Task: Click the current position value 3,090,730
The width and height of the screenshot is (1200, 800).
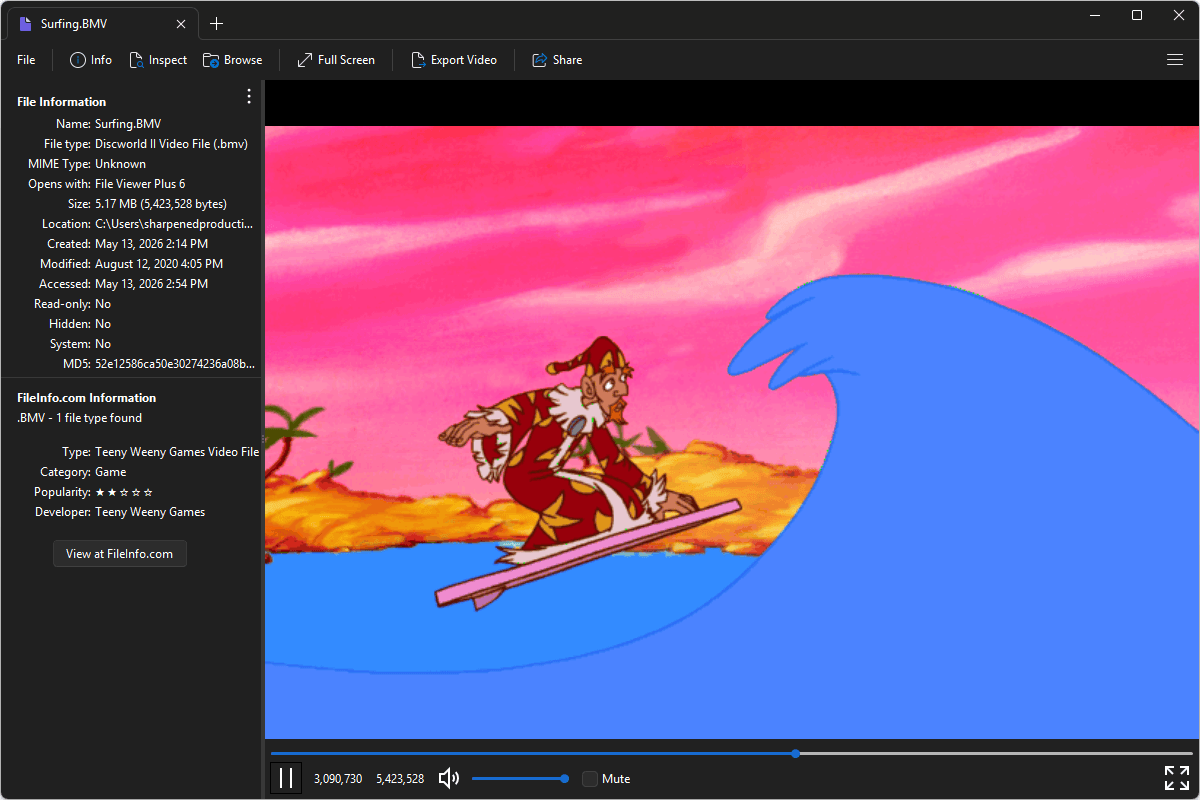Action: (338, 779)
